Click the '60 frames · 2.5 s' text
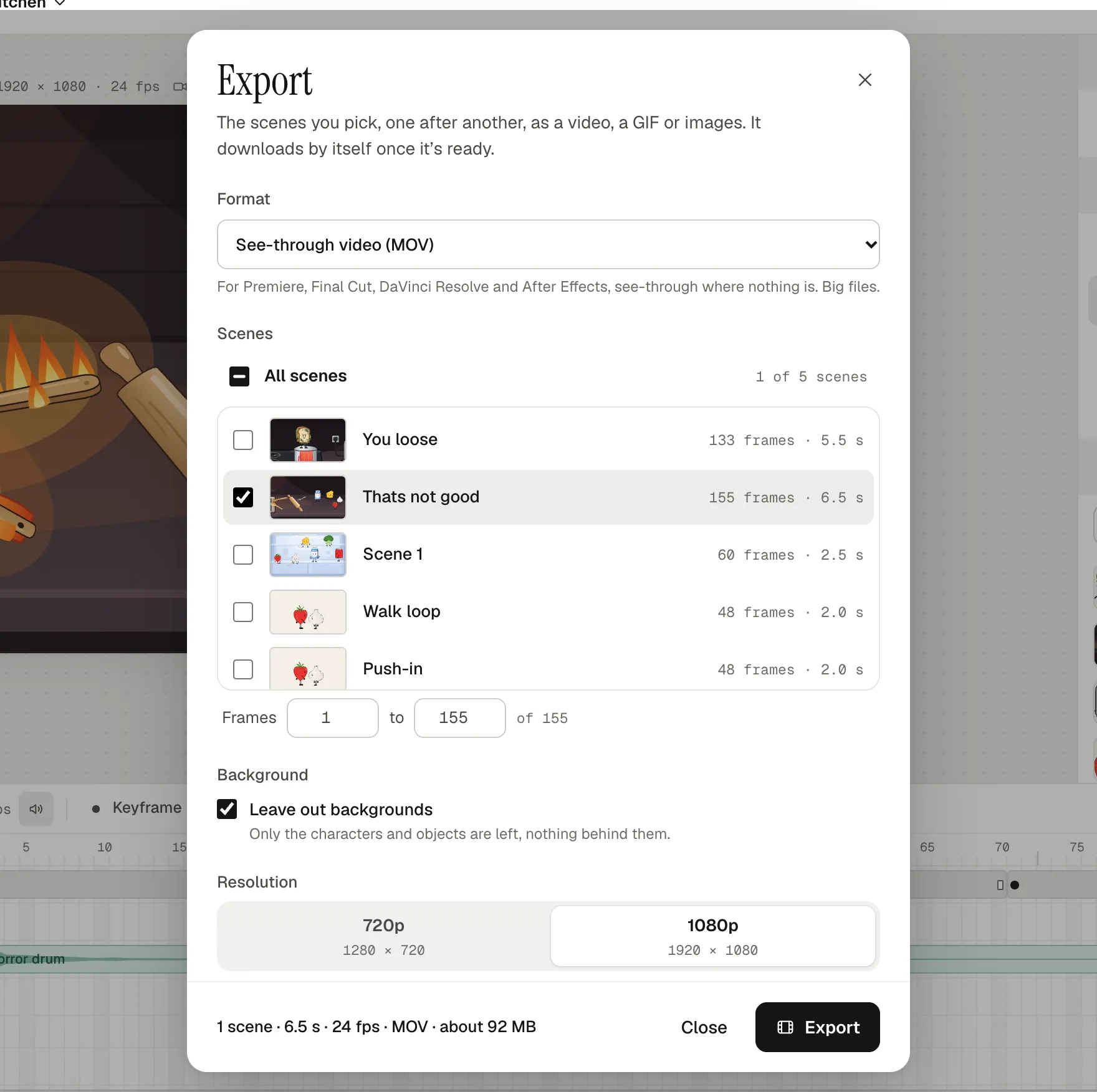The height and width of the screenshot is (1092, 1097). pos(790,555)
